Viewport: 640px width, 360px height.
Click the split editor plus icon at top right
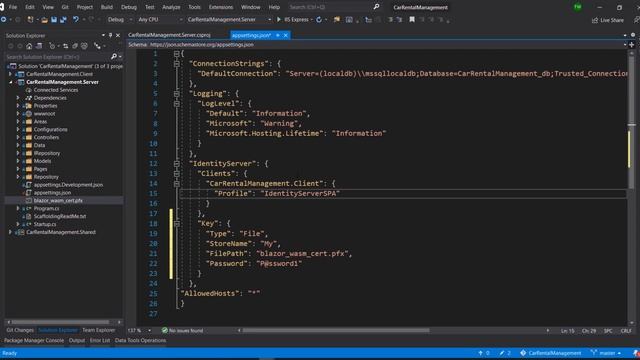pyautogui.click(x=632, y=44)
